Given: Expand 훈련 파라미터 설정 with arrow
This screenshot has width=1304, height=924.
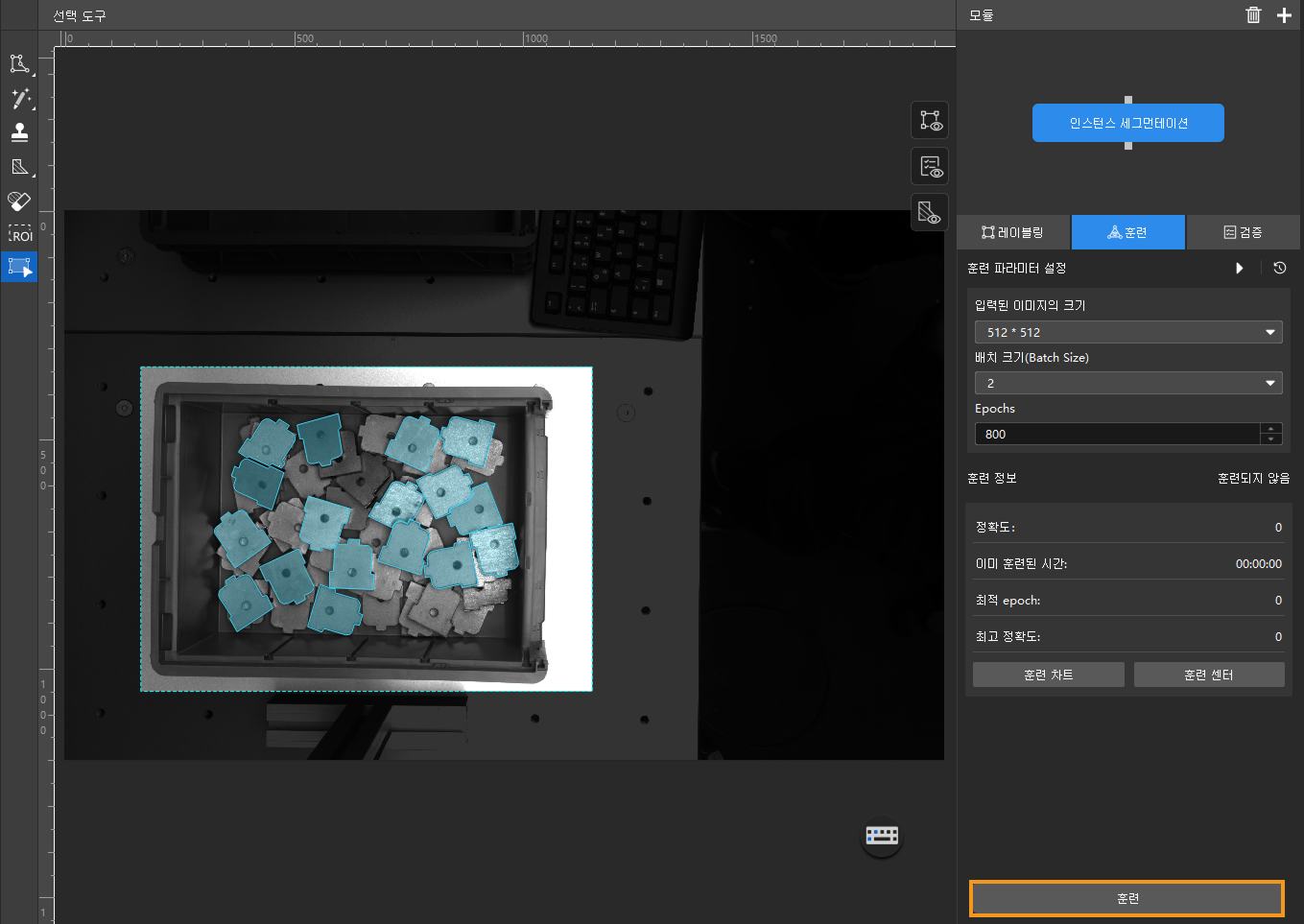Looking at the screenshot, I should point(1240,268).
